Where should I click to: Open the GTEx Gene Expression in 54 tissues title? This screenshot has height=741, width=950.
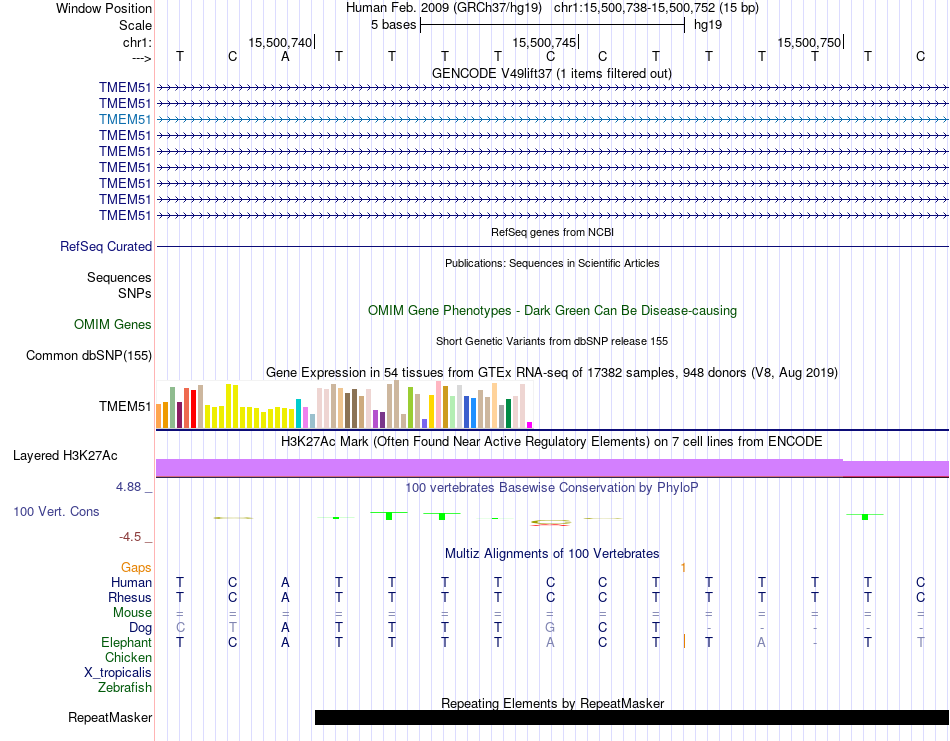[x=552, y=373]
